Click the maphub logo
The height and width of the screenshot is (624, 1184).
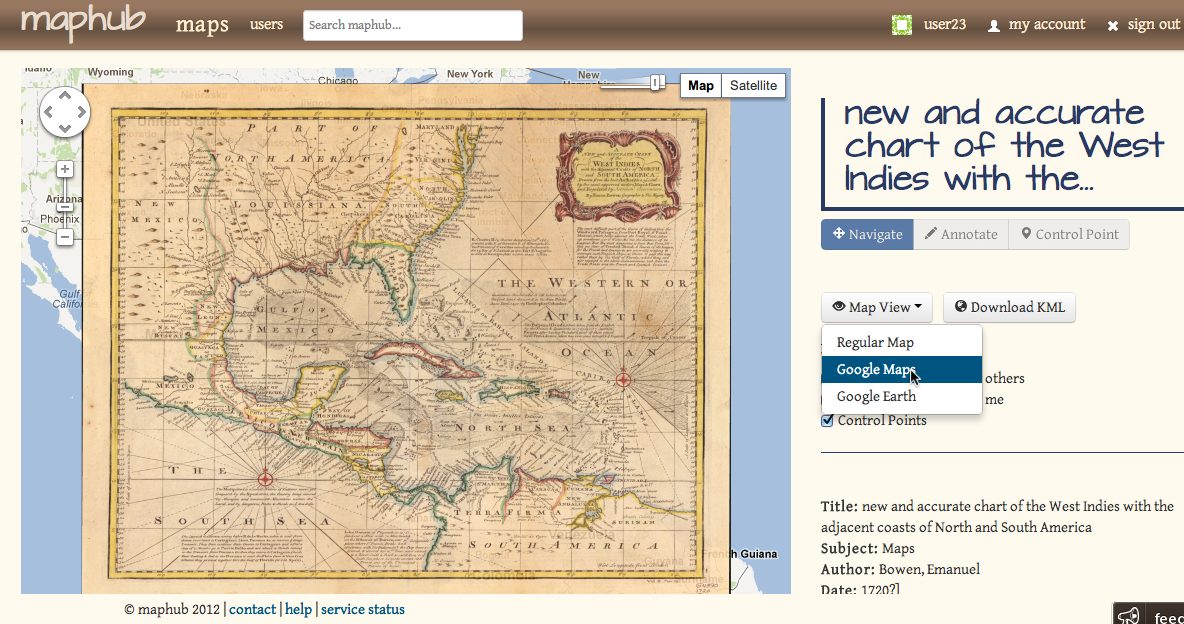83,22
